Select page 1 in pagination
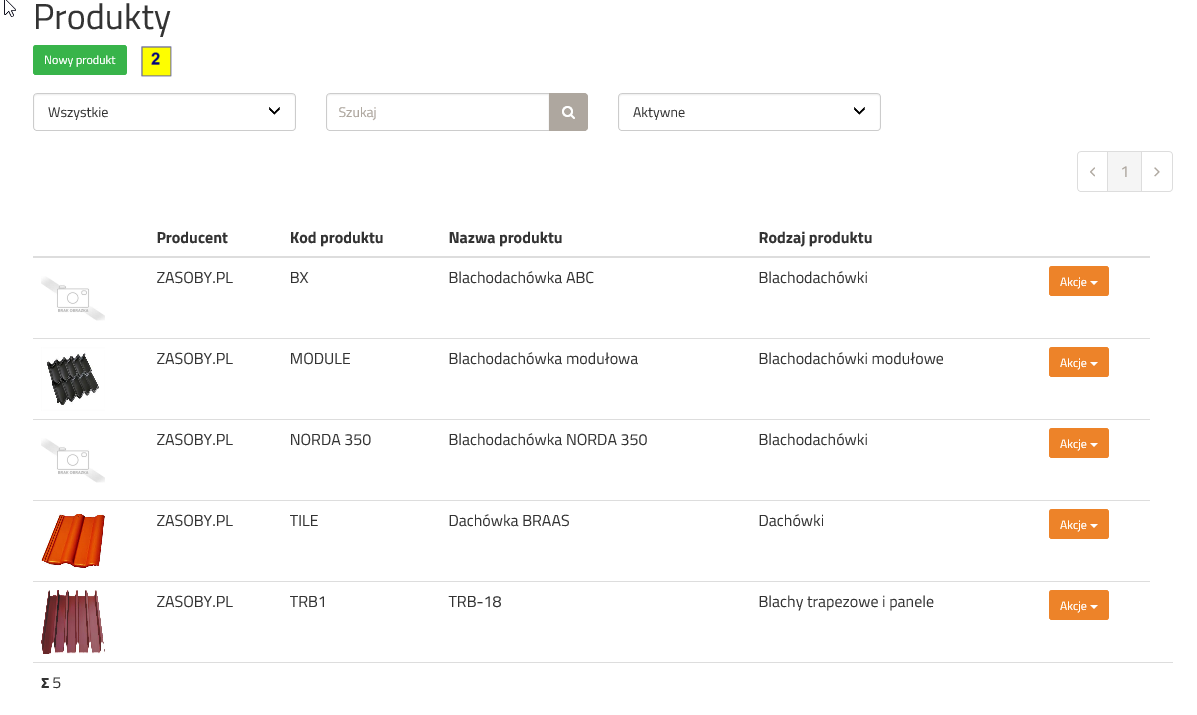Viewport: 1197px width, 715px height. [x=1124, y=172]
